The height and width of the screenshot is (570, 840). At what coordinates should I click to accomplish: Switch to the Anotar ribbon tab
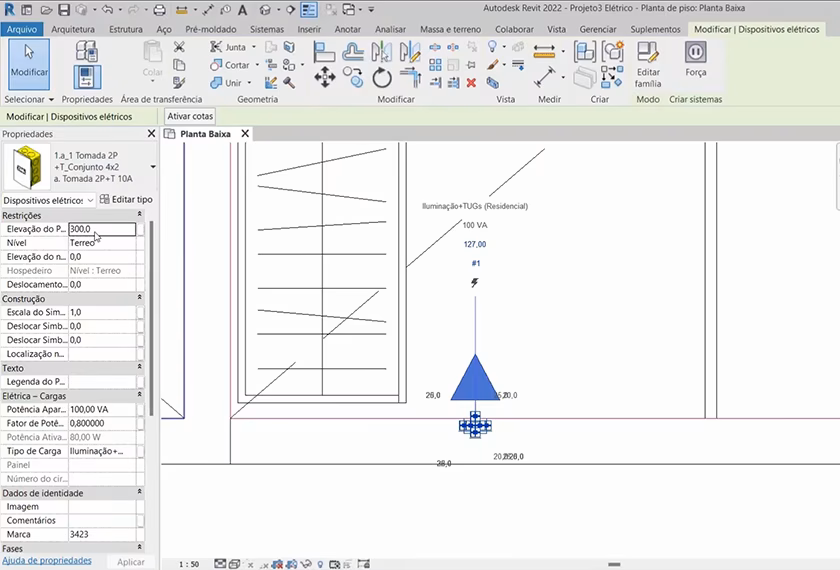348,30
